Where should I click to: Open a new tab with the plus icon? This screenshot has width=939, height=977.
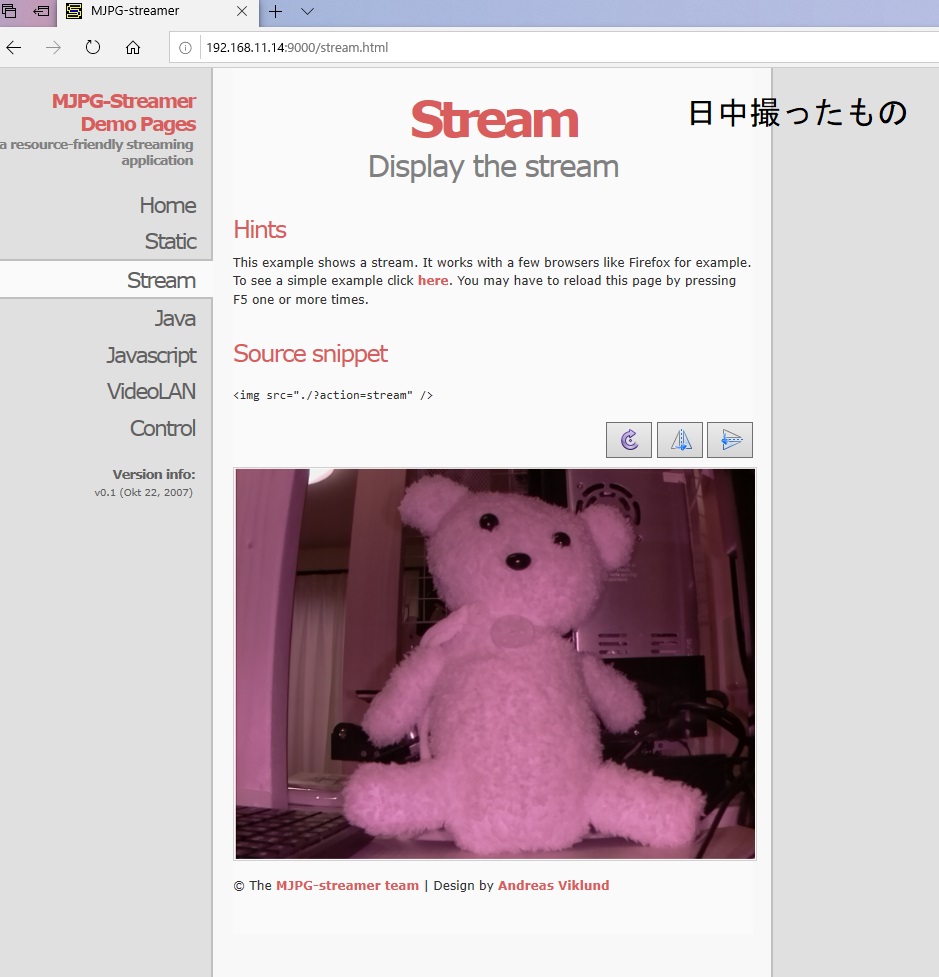point(275,11)
